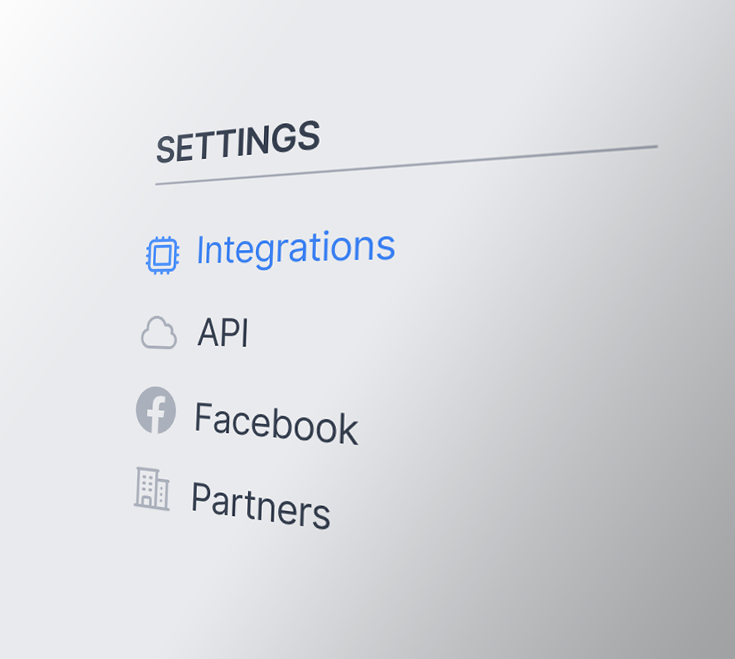Image resolution: width=735 pixels, height=659 pixels.
Task: Click the Partners text label
Action: 260,505
